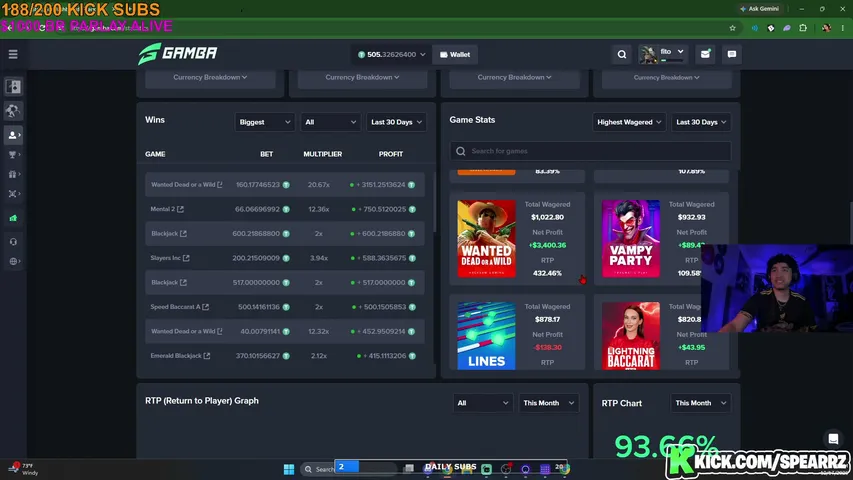Open the Lines game thumbnail

[486, 336]
